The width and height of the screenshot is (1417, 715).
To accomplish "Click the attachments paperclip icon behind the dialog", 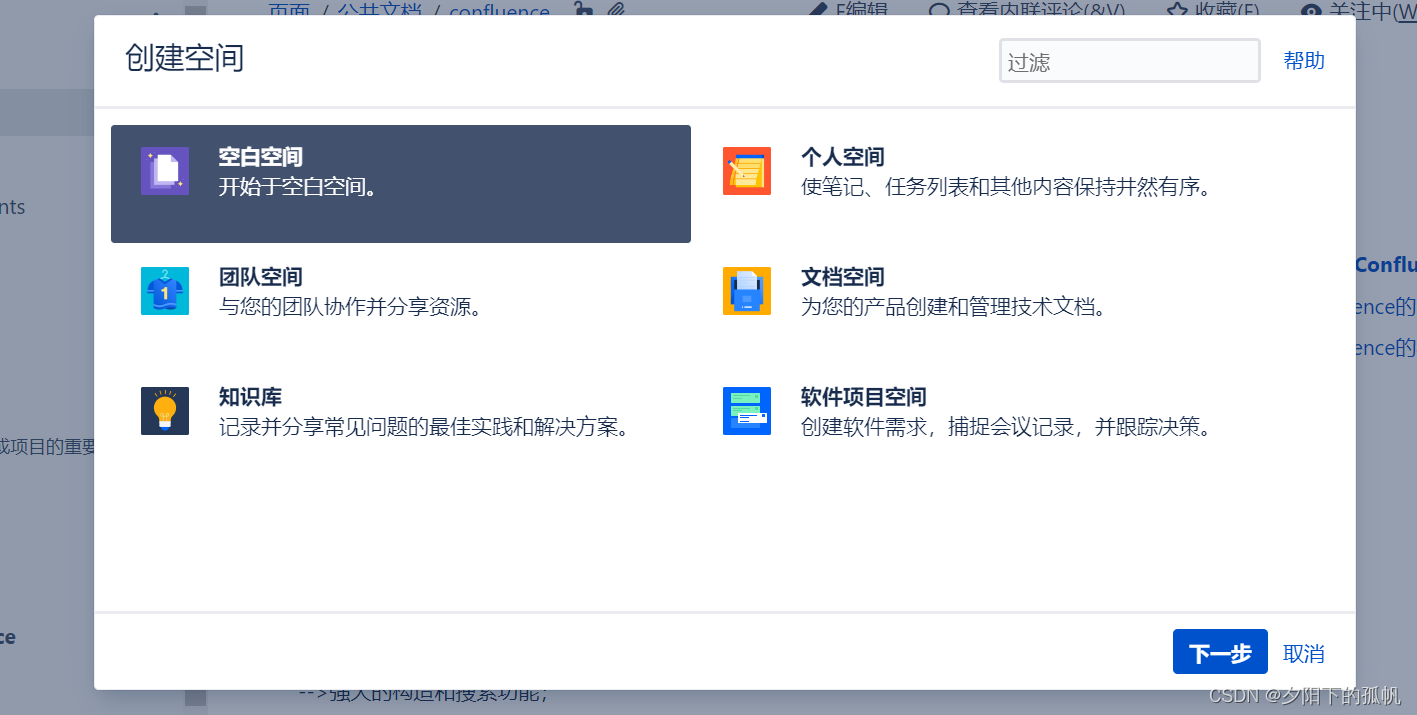I will (x=616, y=10).
